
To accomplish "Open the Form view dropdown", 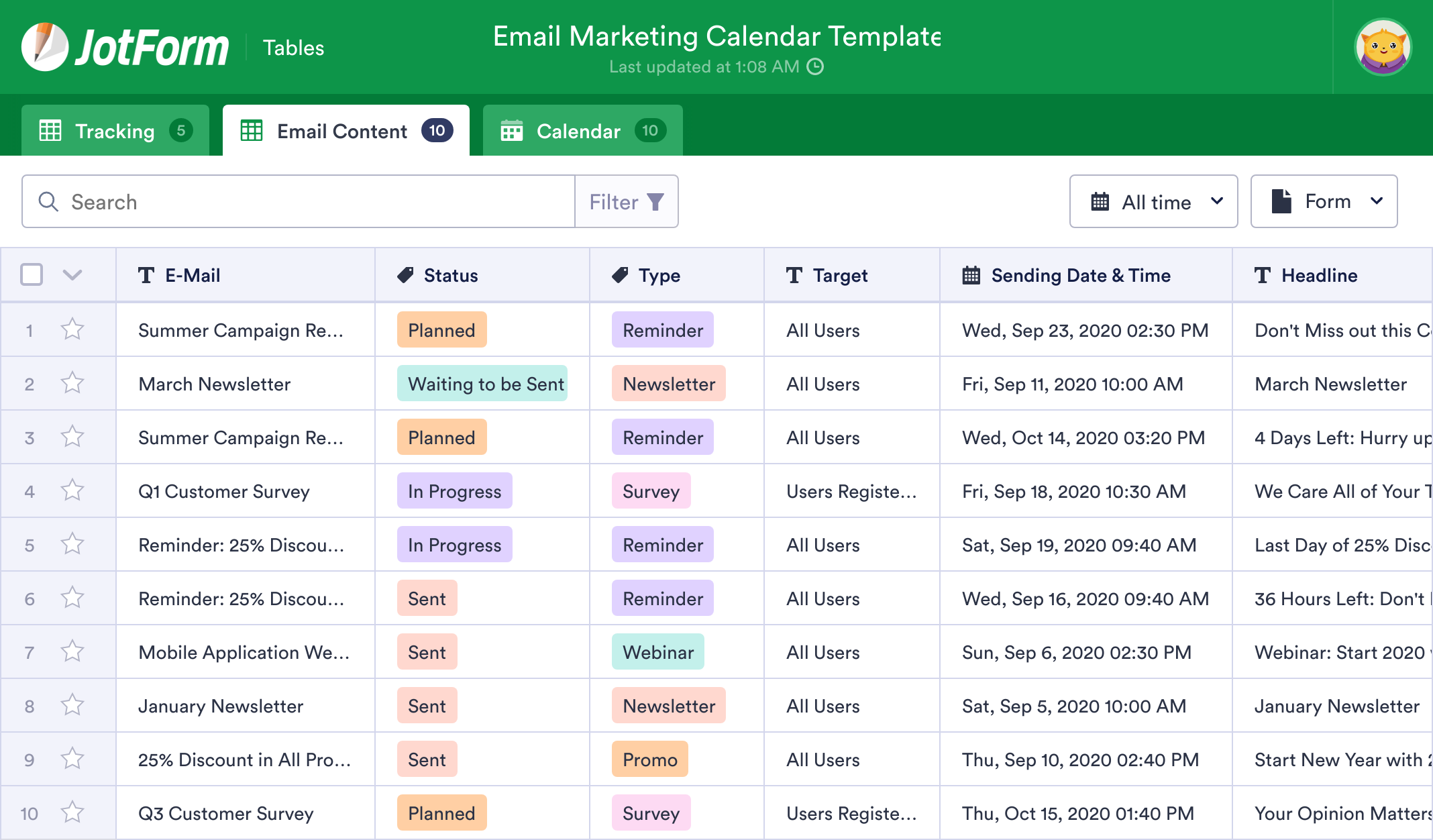I will (1324, 201).
